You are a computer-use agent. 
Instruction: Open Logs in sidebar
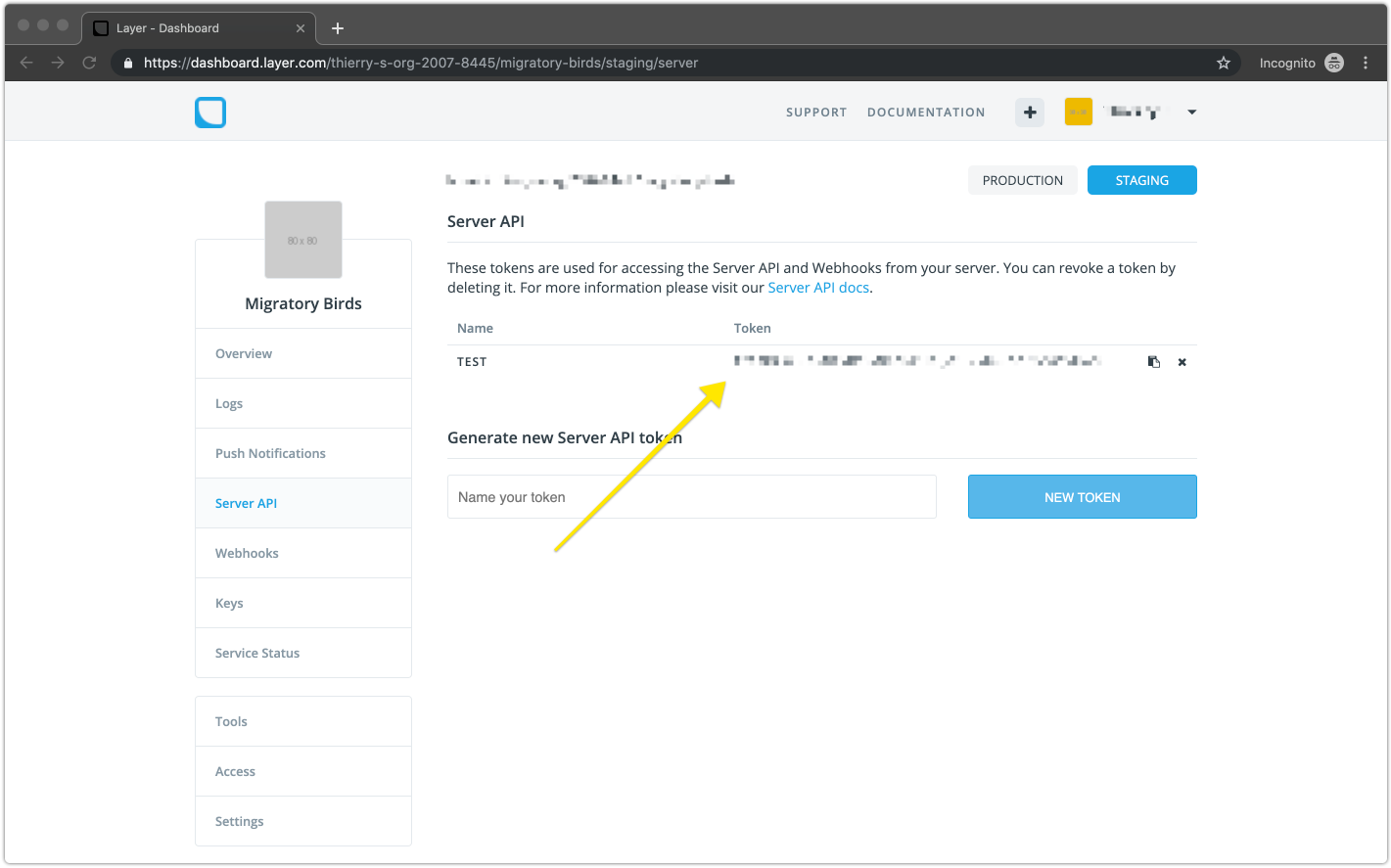[x=303, y=403]
